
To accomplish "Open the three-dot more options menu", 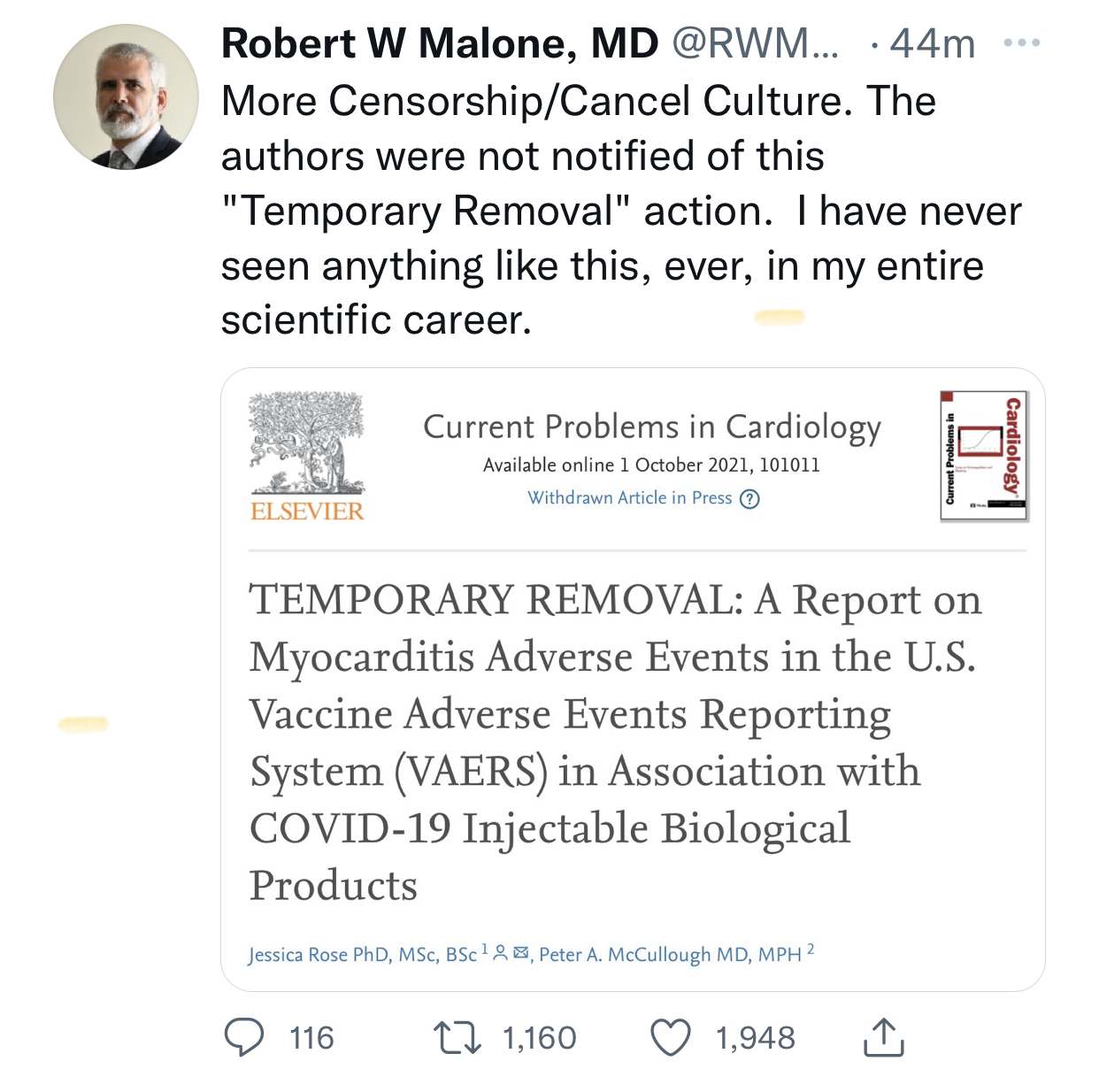I will 1022,42.
